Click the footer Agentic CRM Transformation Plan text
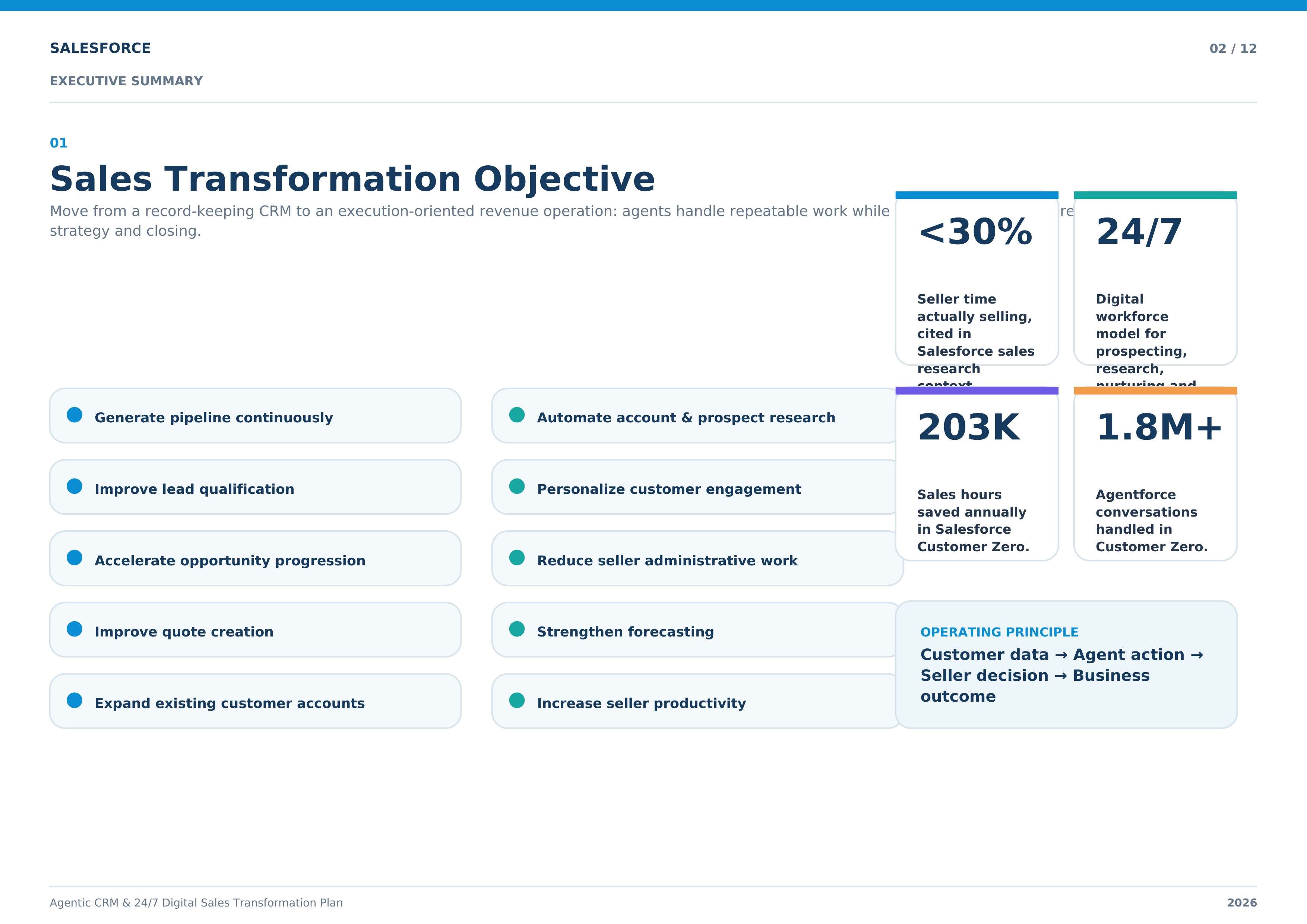Screen dimensions: 1307x924 pyautogui.click(x=196, y=903)
